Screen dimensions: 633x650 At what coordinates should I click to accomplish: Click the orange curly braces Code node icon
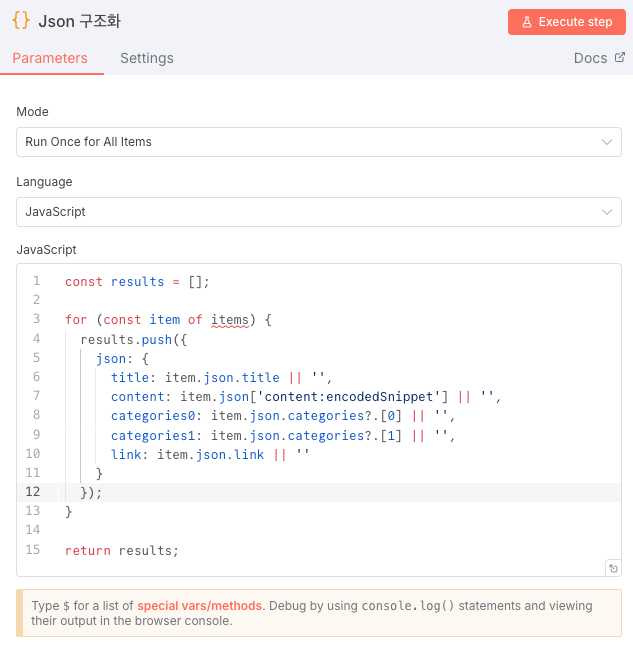tap(21, 21)
